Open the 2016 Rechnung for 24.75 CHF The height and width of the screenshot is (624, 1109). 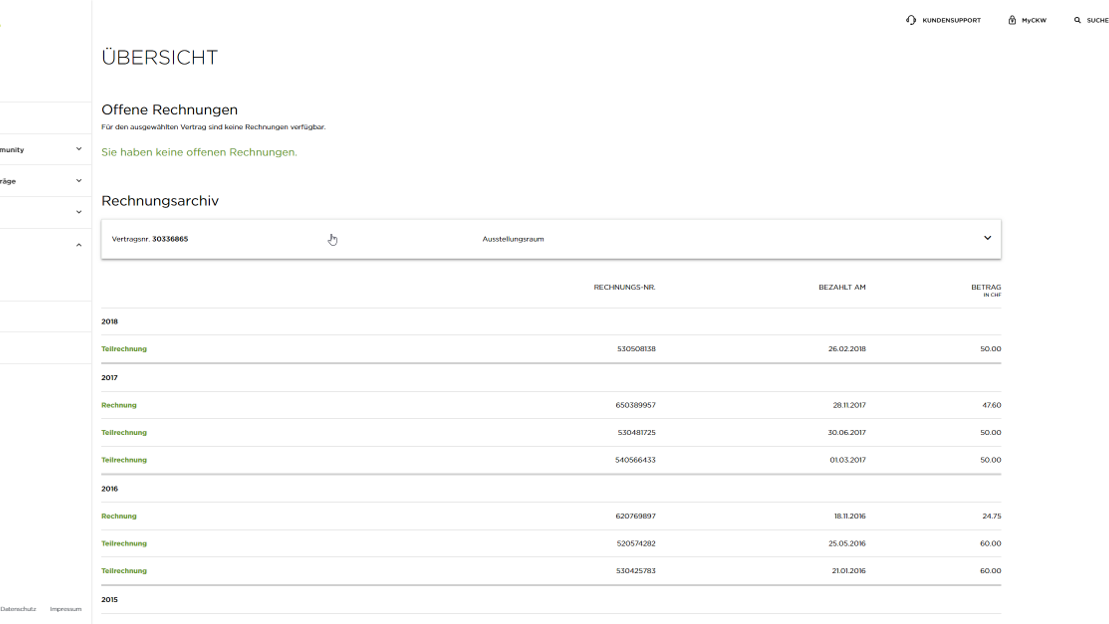pos(119,516)
